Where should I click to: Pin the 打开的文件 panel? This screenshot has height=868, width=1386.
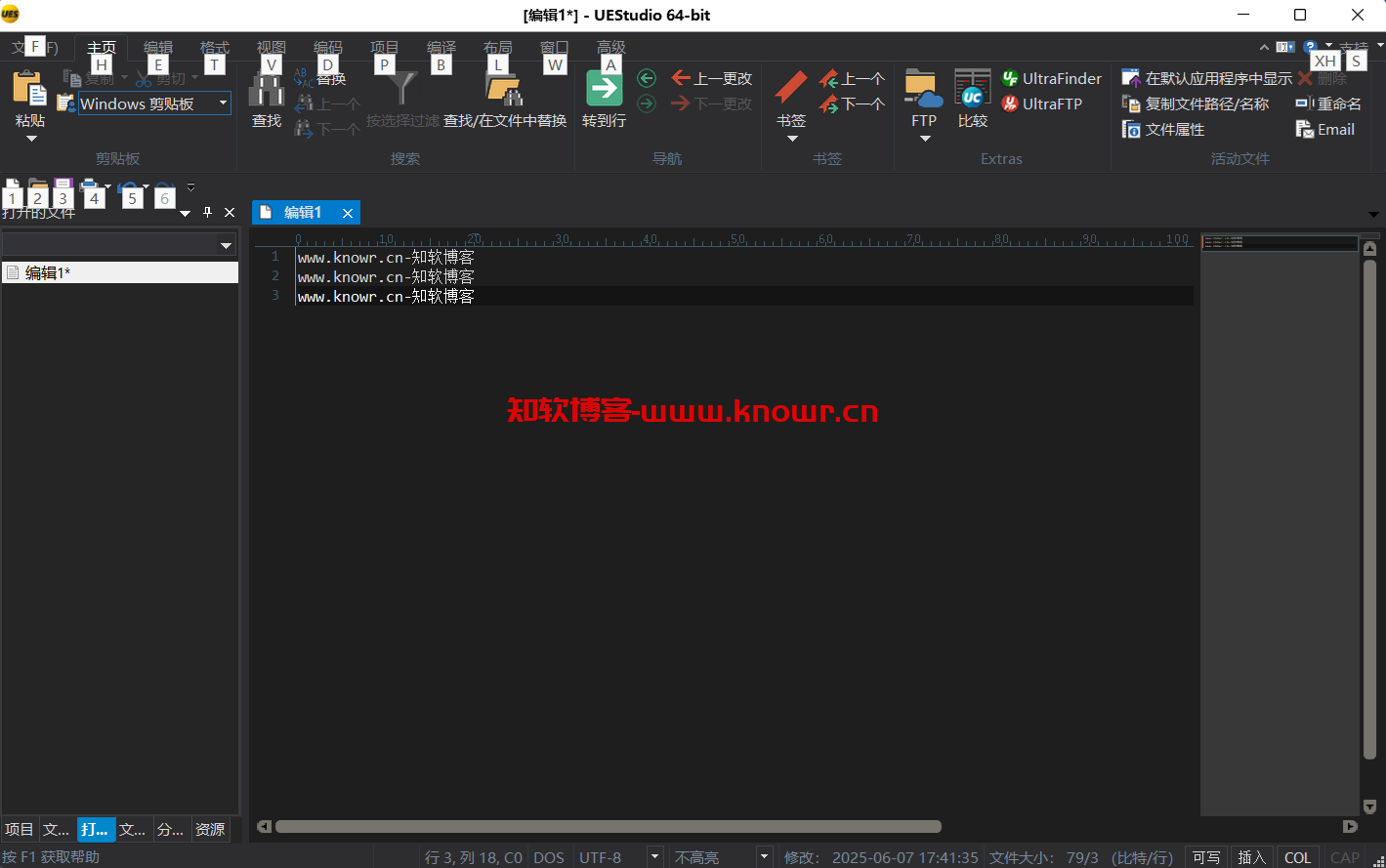[x=207, y=212]
